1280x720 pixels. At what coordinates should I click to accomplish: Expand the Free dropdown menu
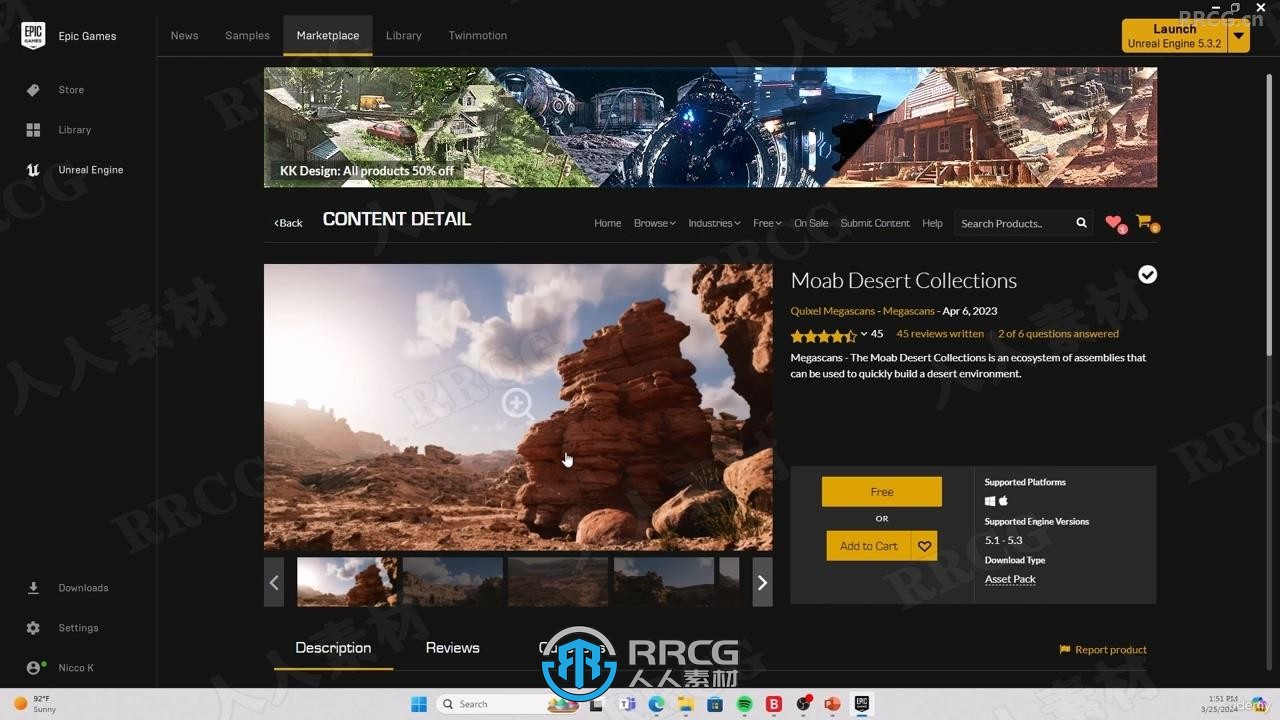coord(767,223)
